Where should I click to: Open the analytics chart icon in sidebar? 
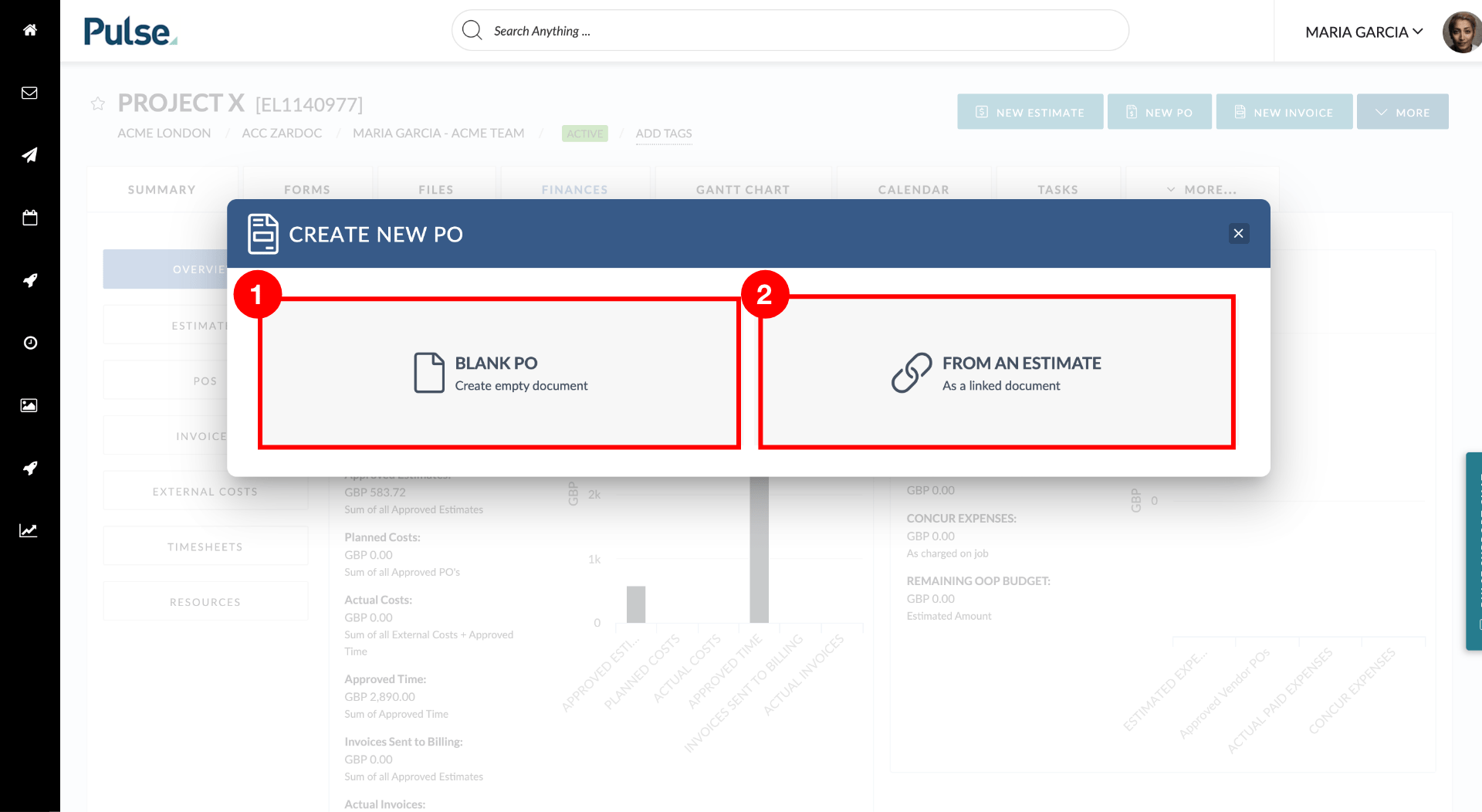coord(29,530)
